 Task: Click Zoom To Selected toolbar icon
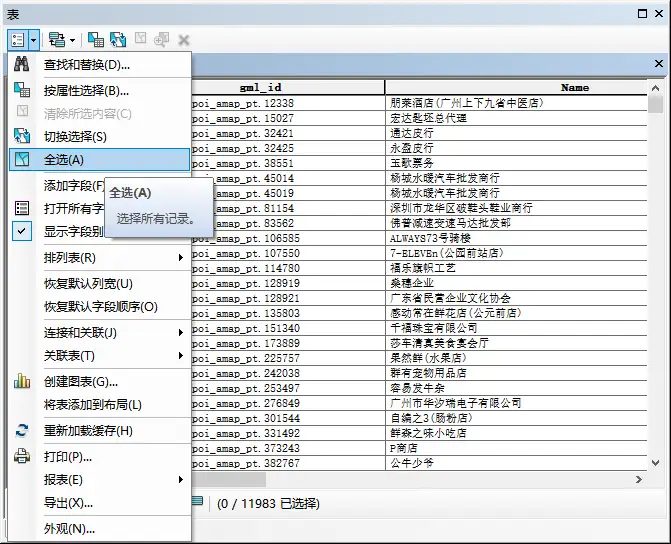coord(161,40)
